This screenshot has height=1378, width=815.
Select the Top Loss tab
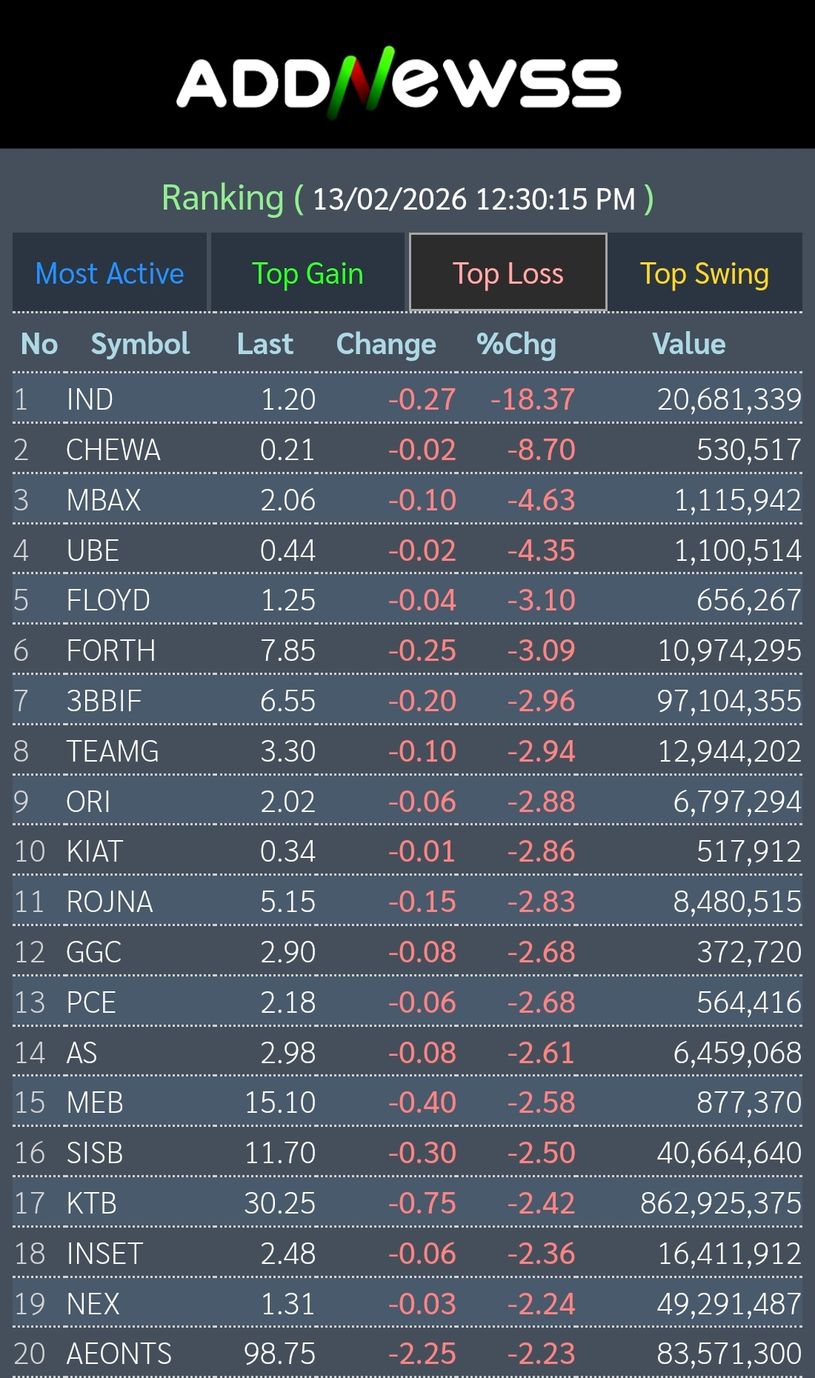point(508,273)
